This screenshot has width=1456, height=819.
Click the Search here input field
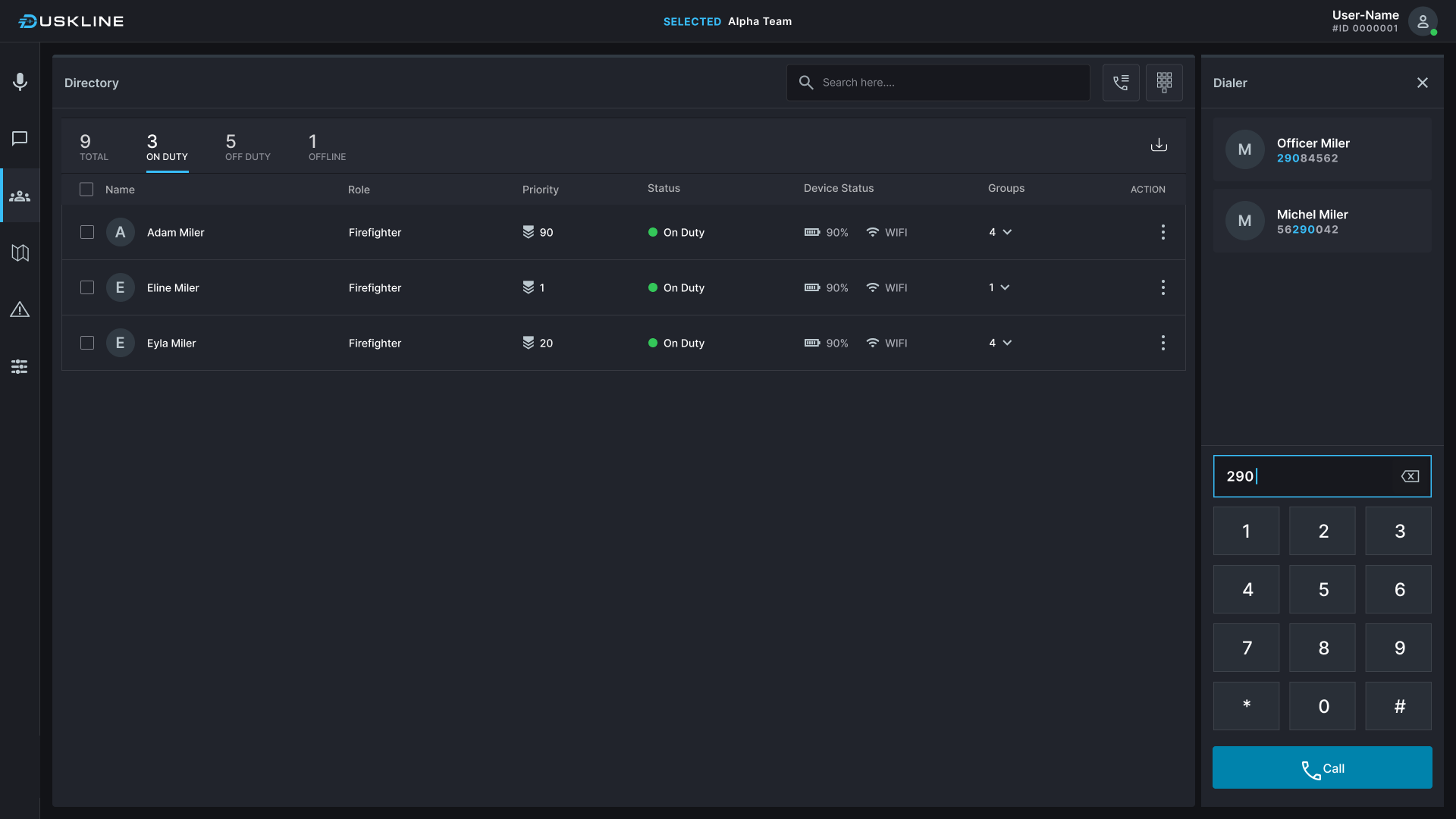(938, 83)
